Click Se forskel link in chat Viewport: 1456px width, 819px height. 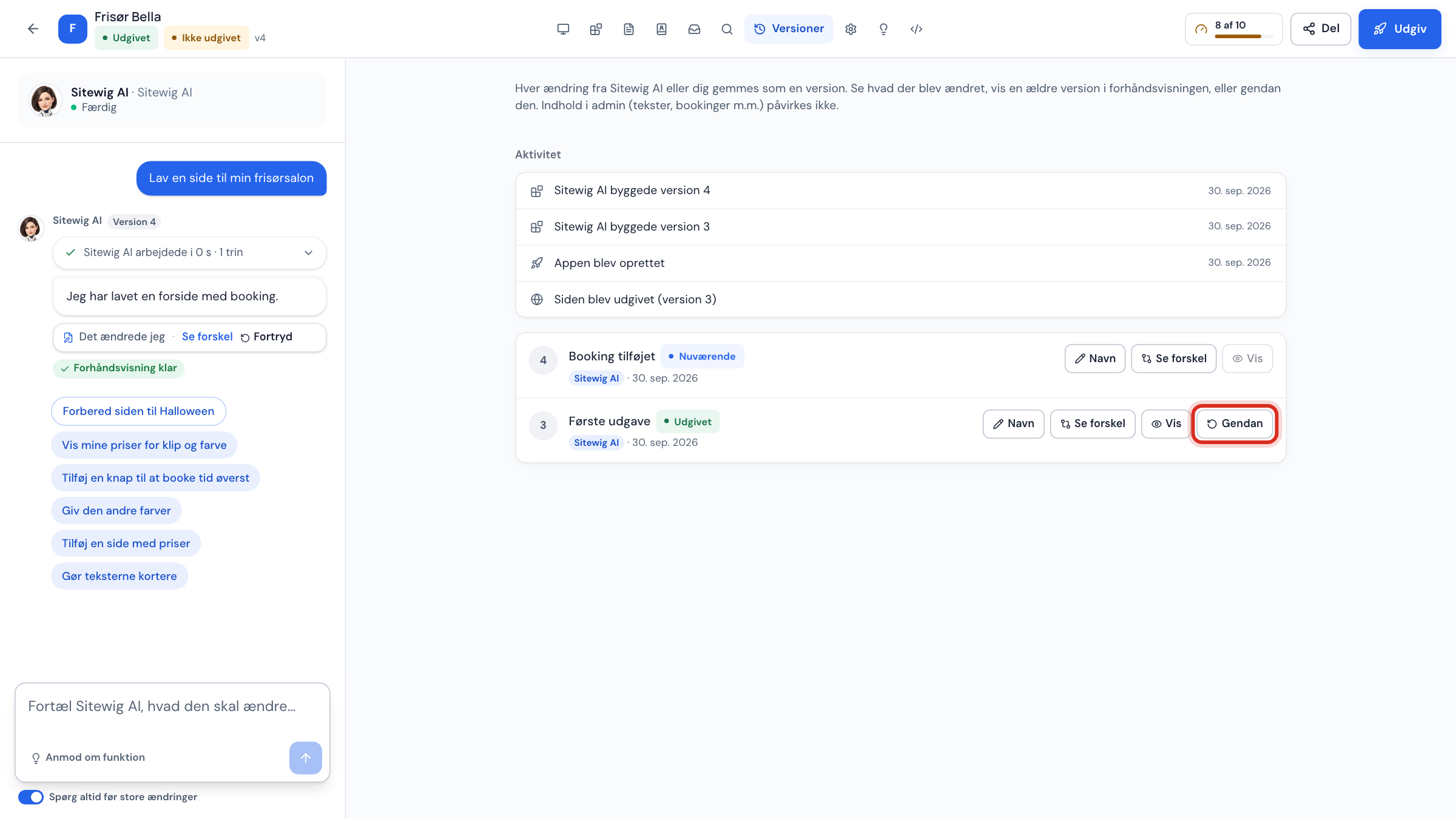207,337
